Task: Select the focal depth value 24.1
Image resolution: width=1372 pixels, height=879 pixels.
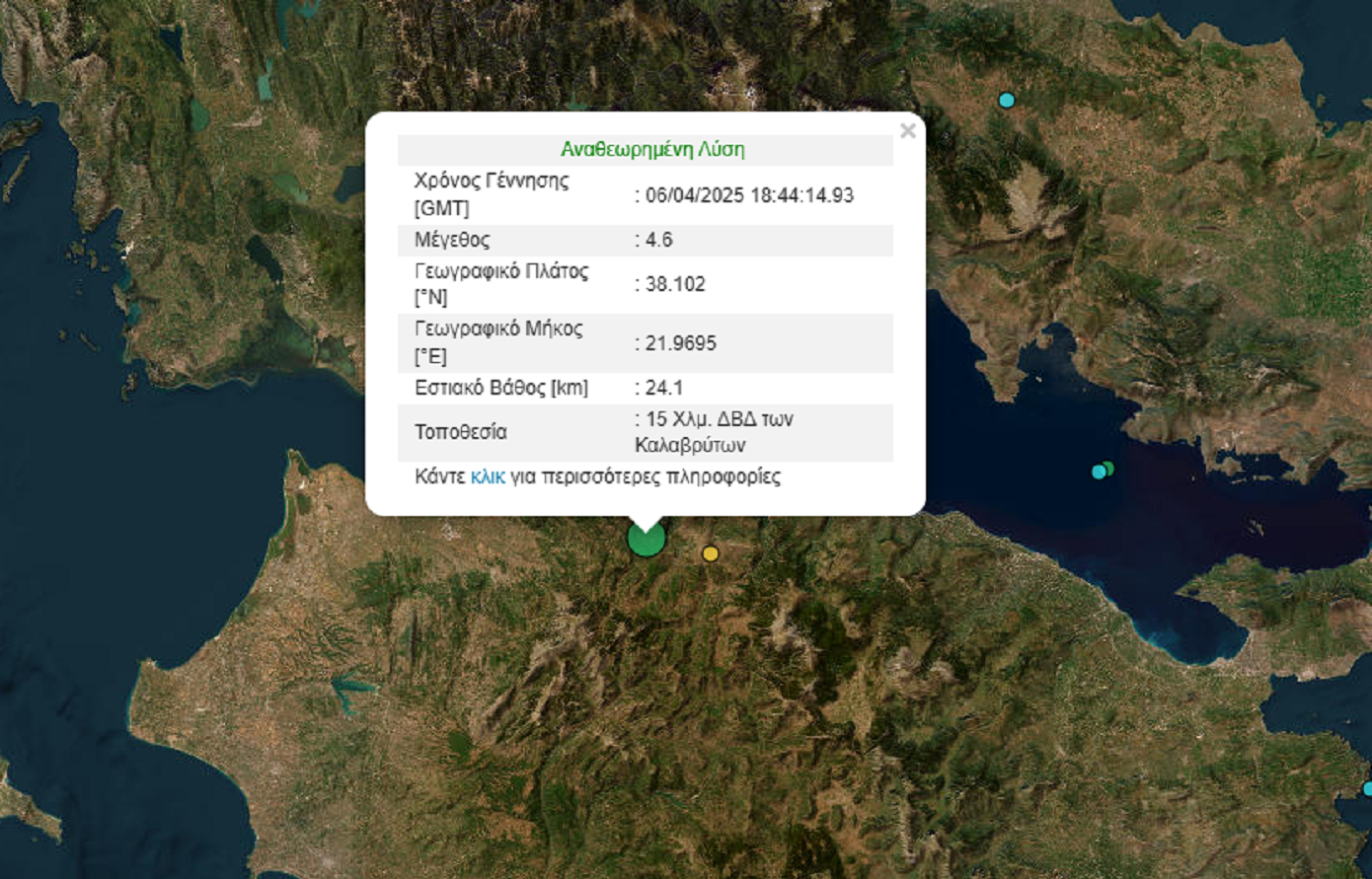Action: 663,388
